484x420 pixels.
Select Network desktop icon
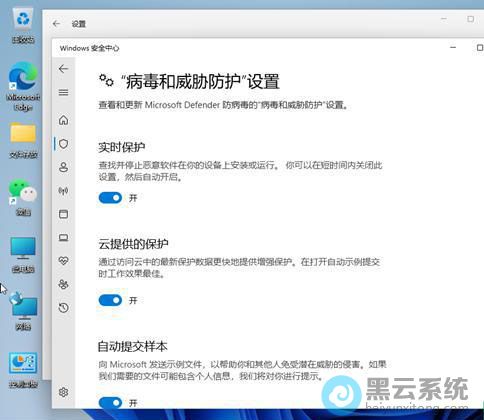23,312
